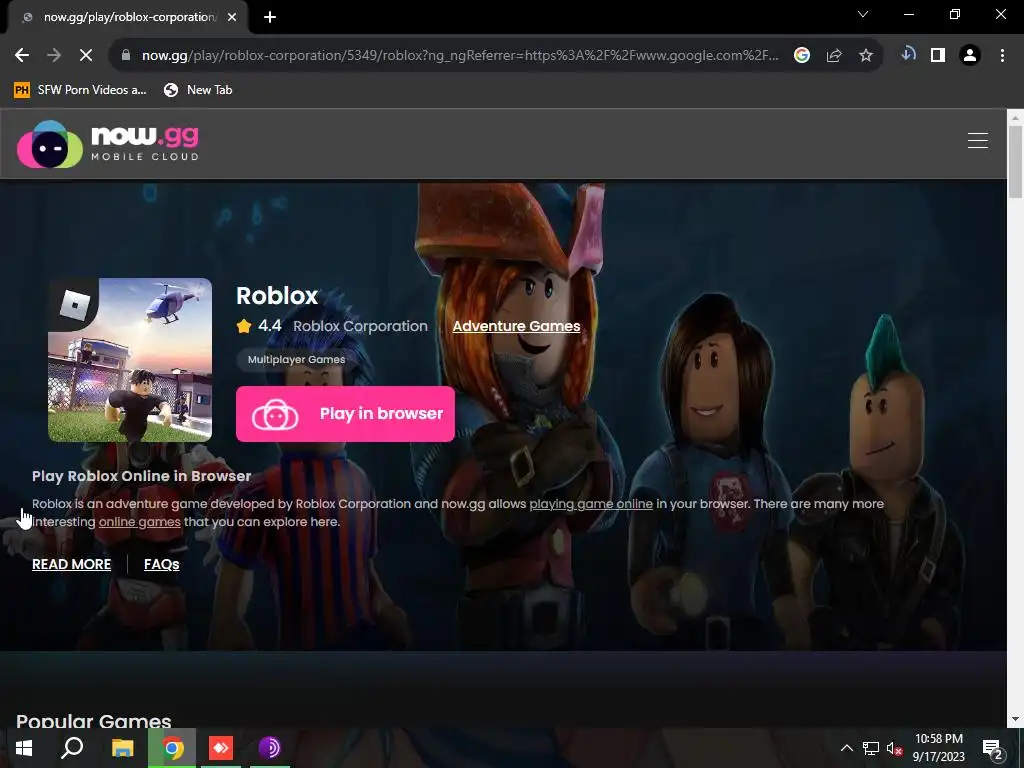The image size is (1024, 768).
Task: Close the now.gg Roblox tab
Action: [232, 17]
